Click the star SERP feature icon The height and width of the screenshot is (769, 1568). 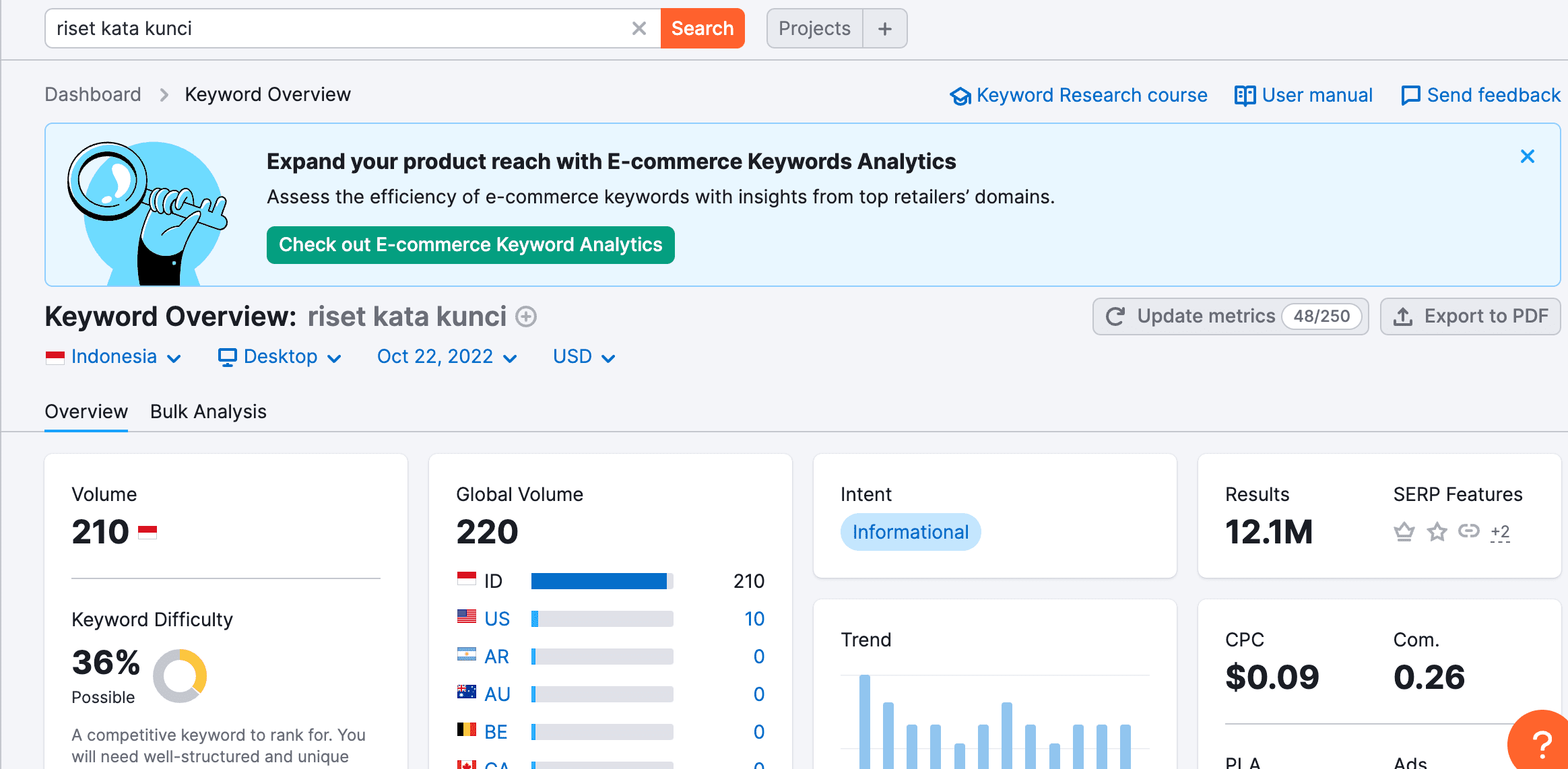point(1437,532)
